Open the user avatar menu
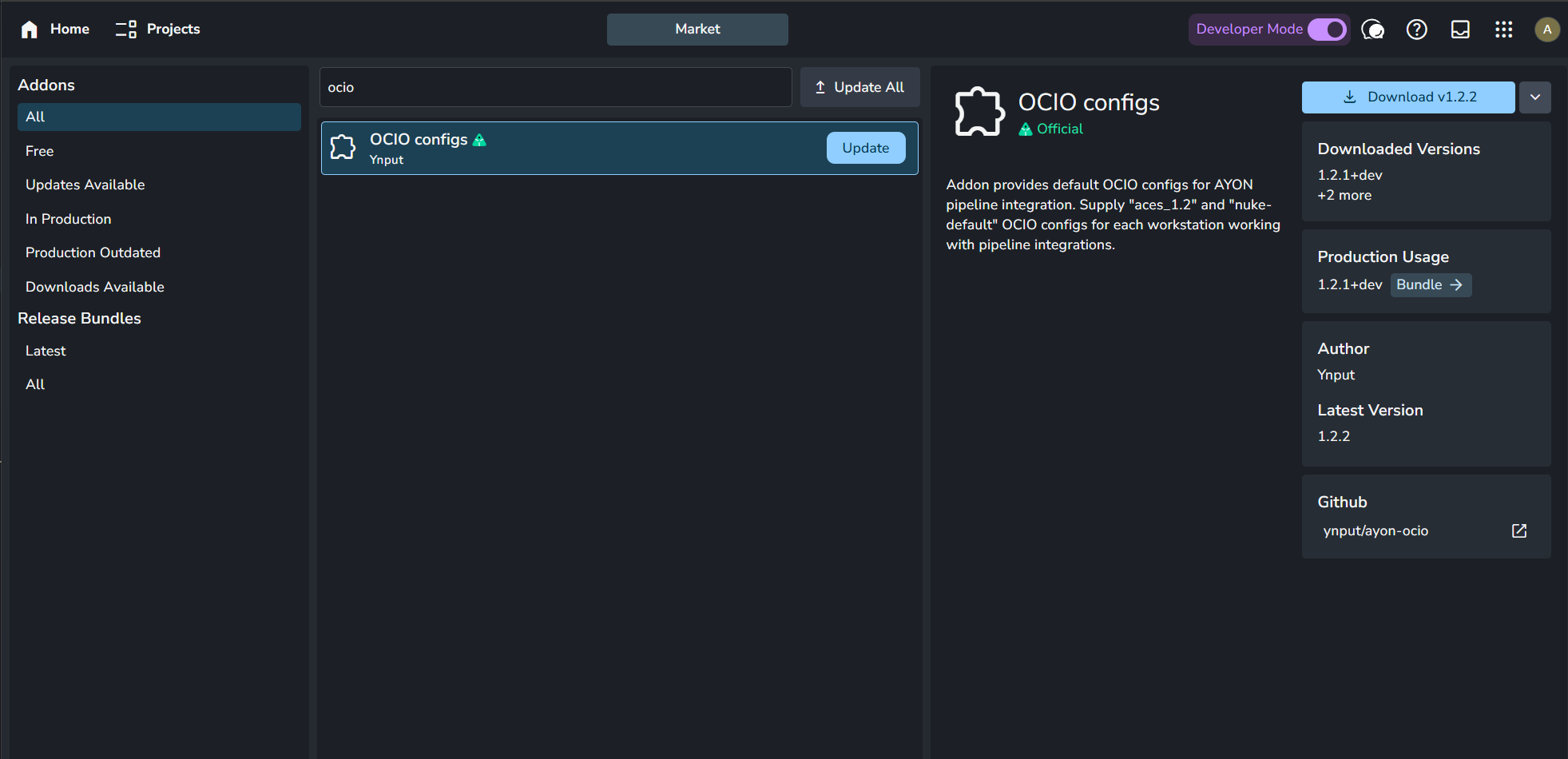The width and height of the screenshot is (1568, 759). (x=1546, y=30)
